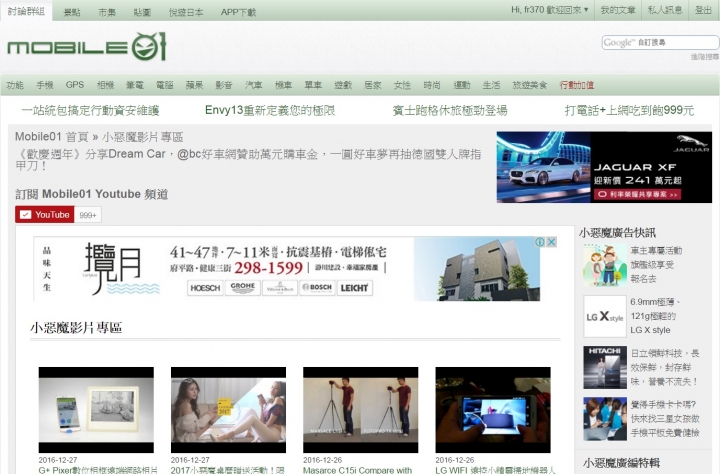Image resolution: width=720 pixels, height=474 pixels.
Task: Open the 悅遊日本 tab
Action: [x=186, y=12]
